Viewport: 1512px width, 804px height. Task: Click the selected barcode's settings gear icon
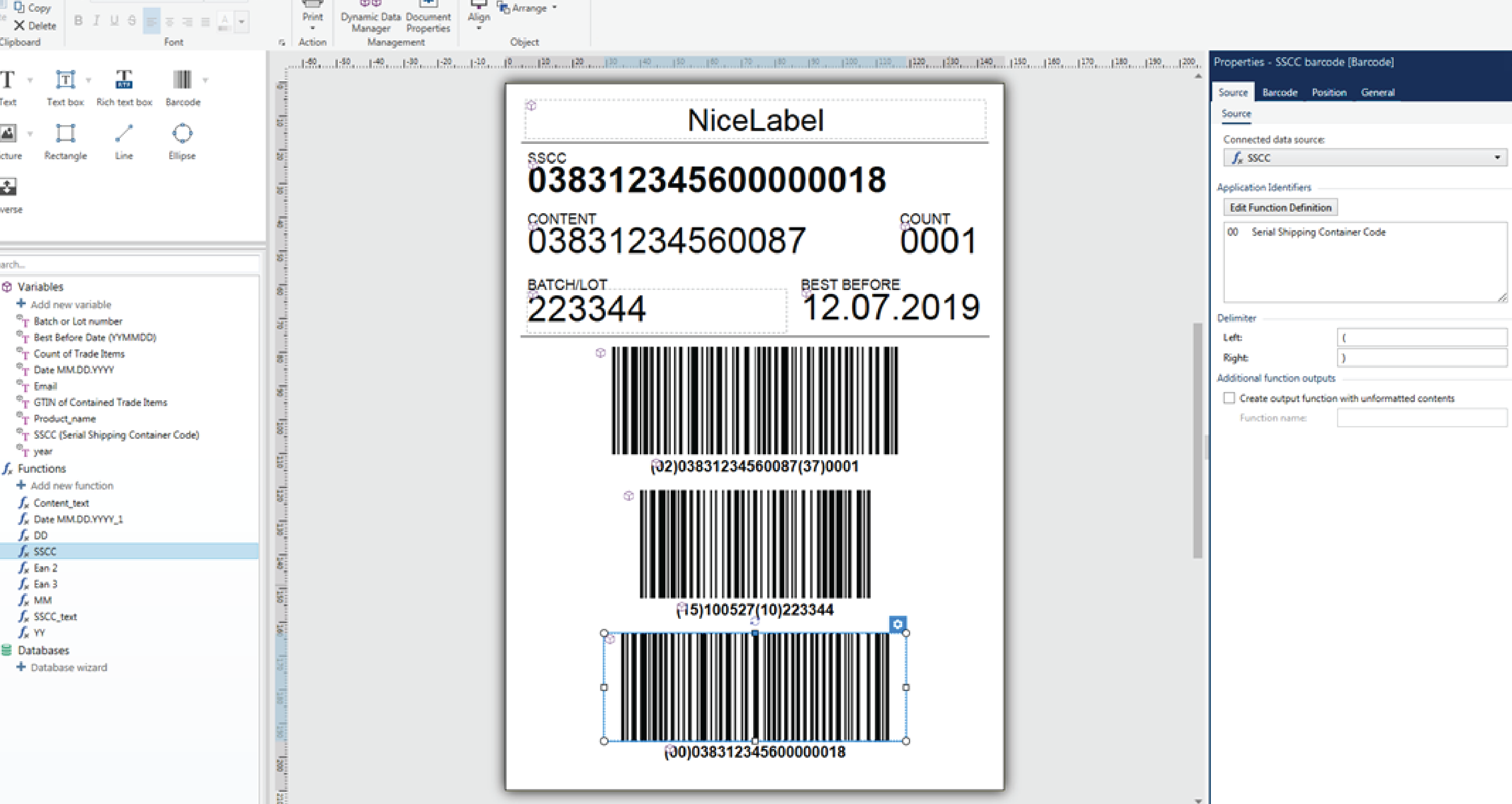tap(897, 624)
